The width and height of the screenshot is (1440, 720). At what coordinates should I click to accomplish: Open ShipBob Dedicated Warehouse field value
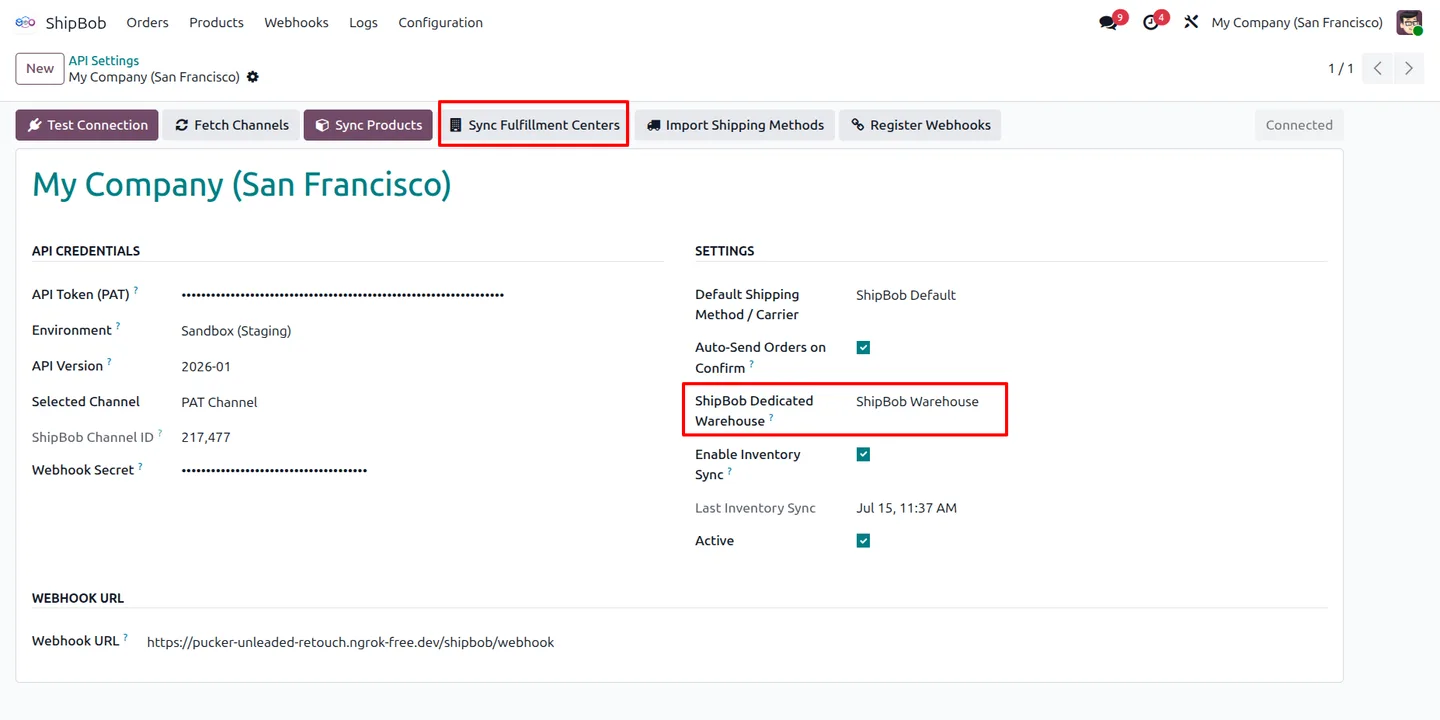click(917, 401)
